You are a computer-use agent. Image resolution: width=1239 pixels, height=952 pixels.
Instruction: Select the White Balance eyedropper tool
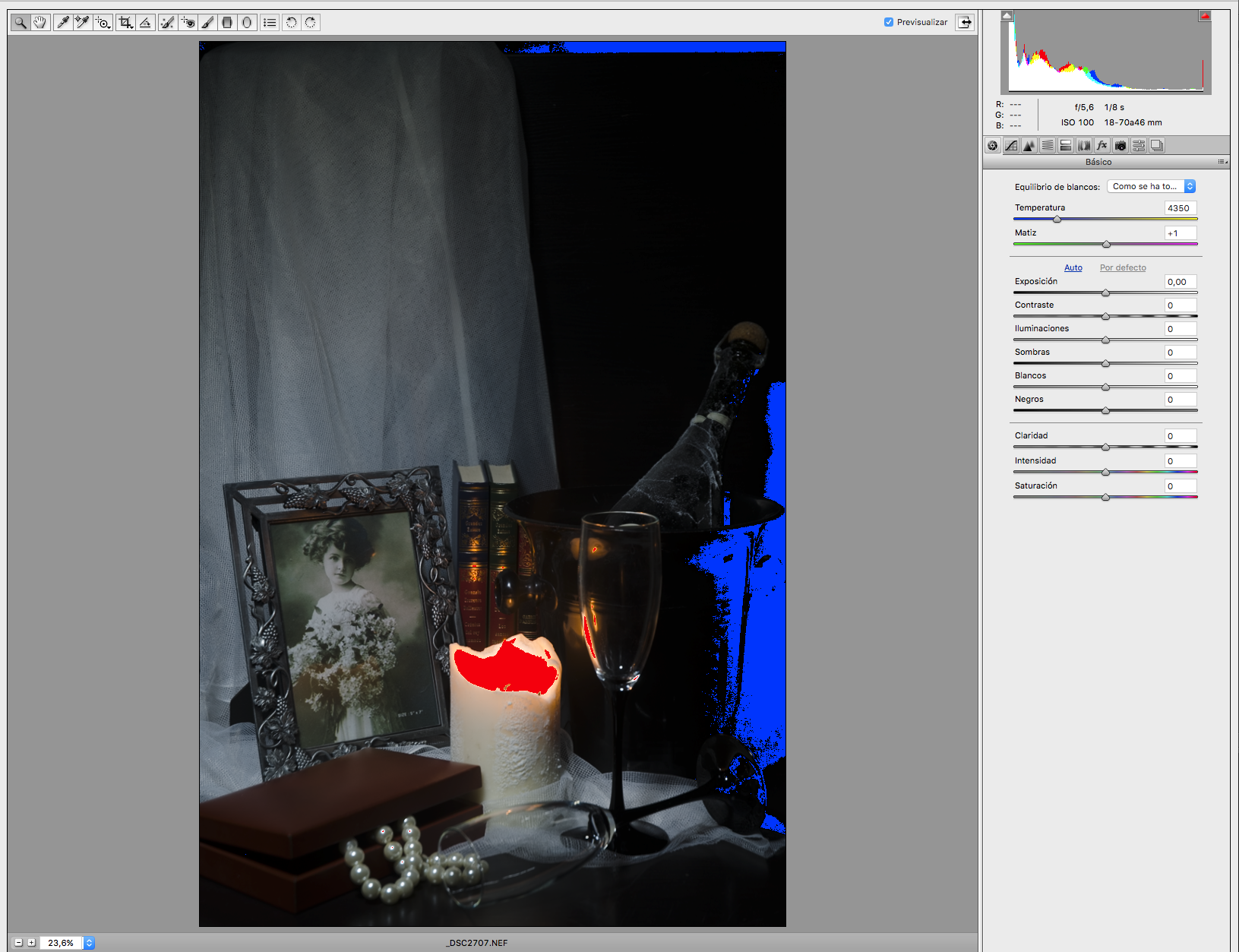[x=62, y=23]
